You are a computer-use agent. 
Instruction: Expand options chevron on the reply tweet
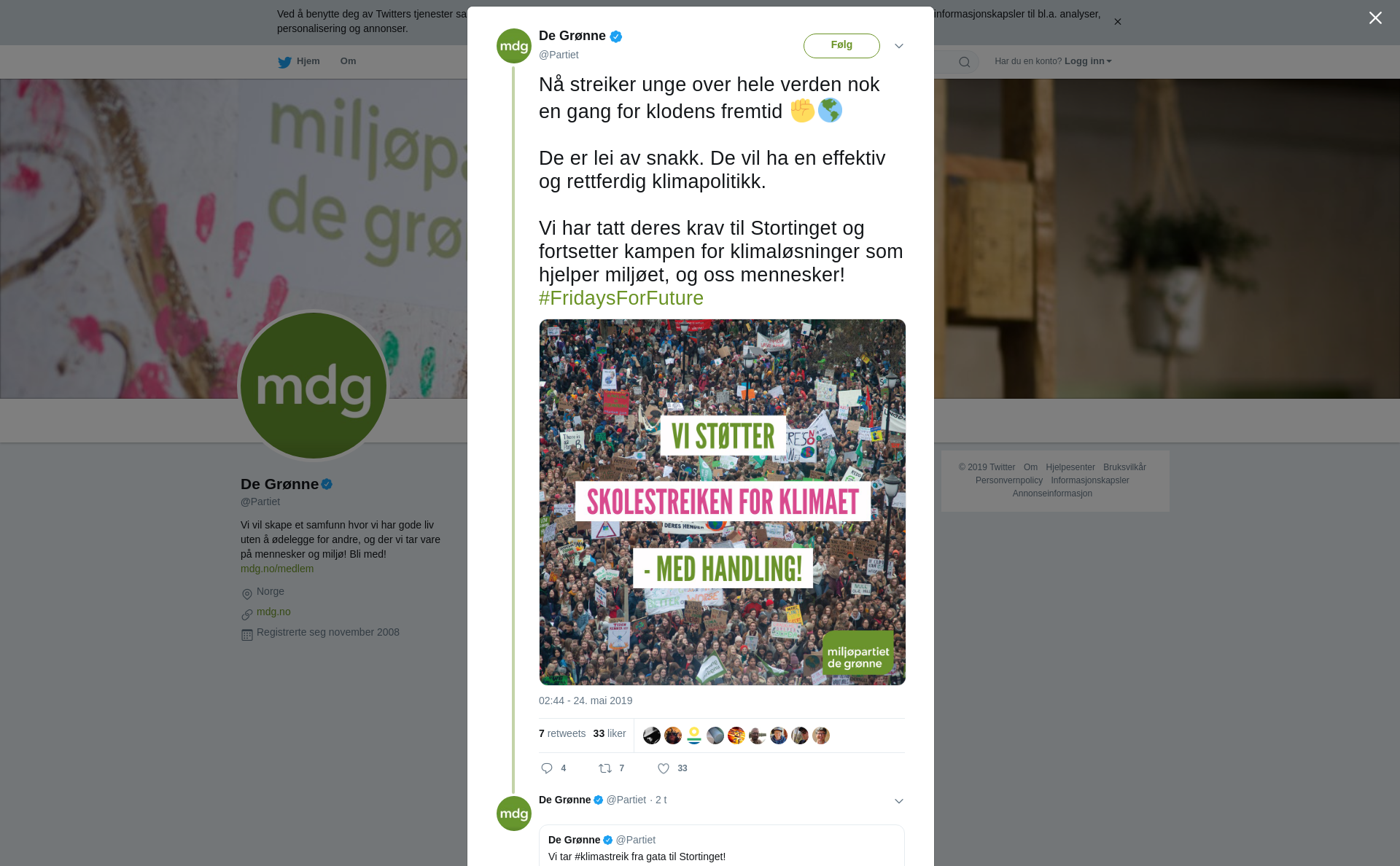click(899, 801)
